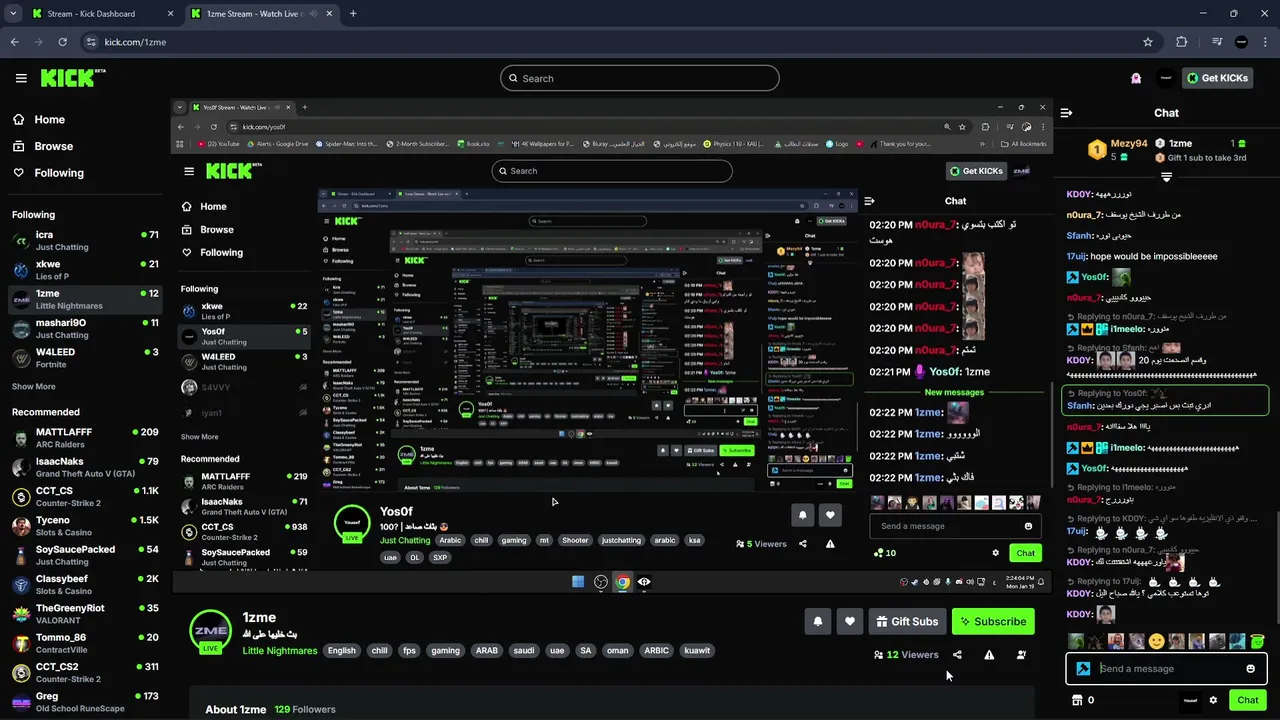Mute the 1zme Stream tab audio icon

[313, 14]
